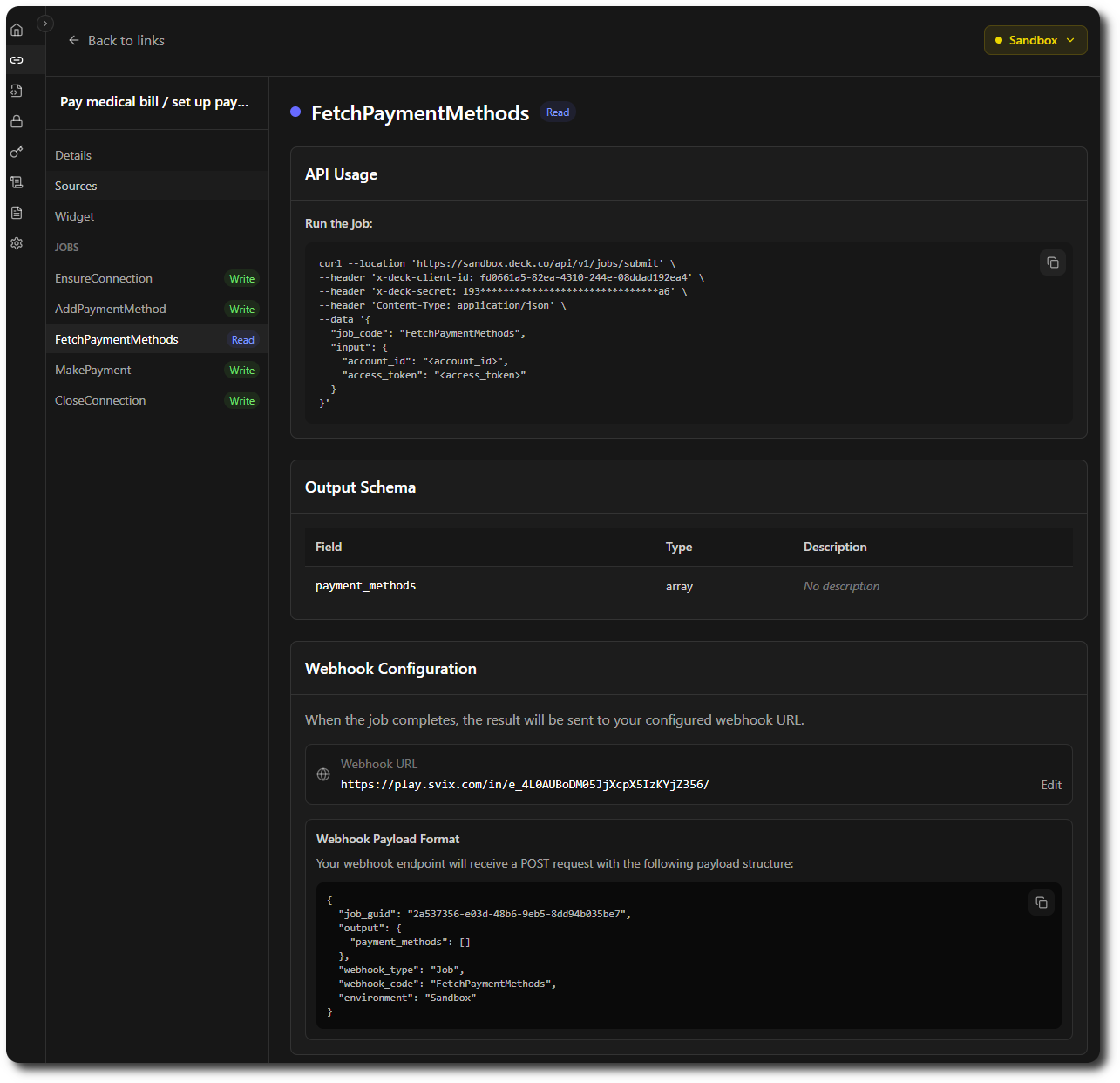Click the FetchPaymentMethods page heading
1120x1083 pixels.
[420, 113]
